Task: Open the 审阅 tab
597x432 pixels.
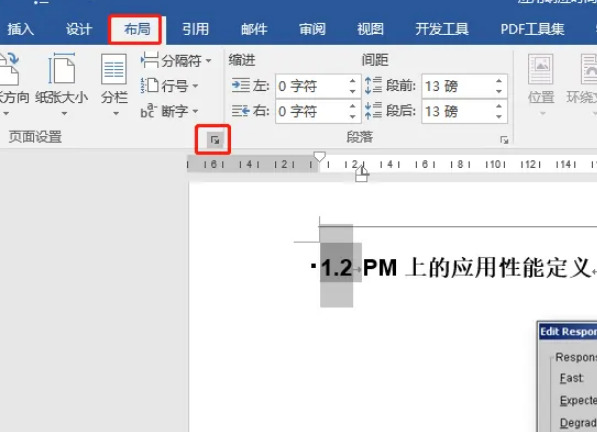Action: coord(312,29)
